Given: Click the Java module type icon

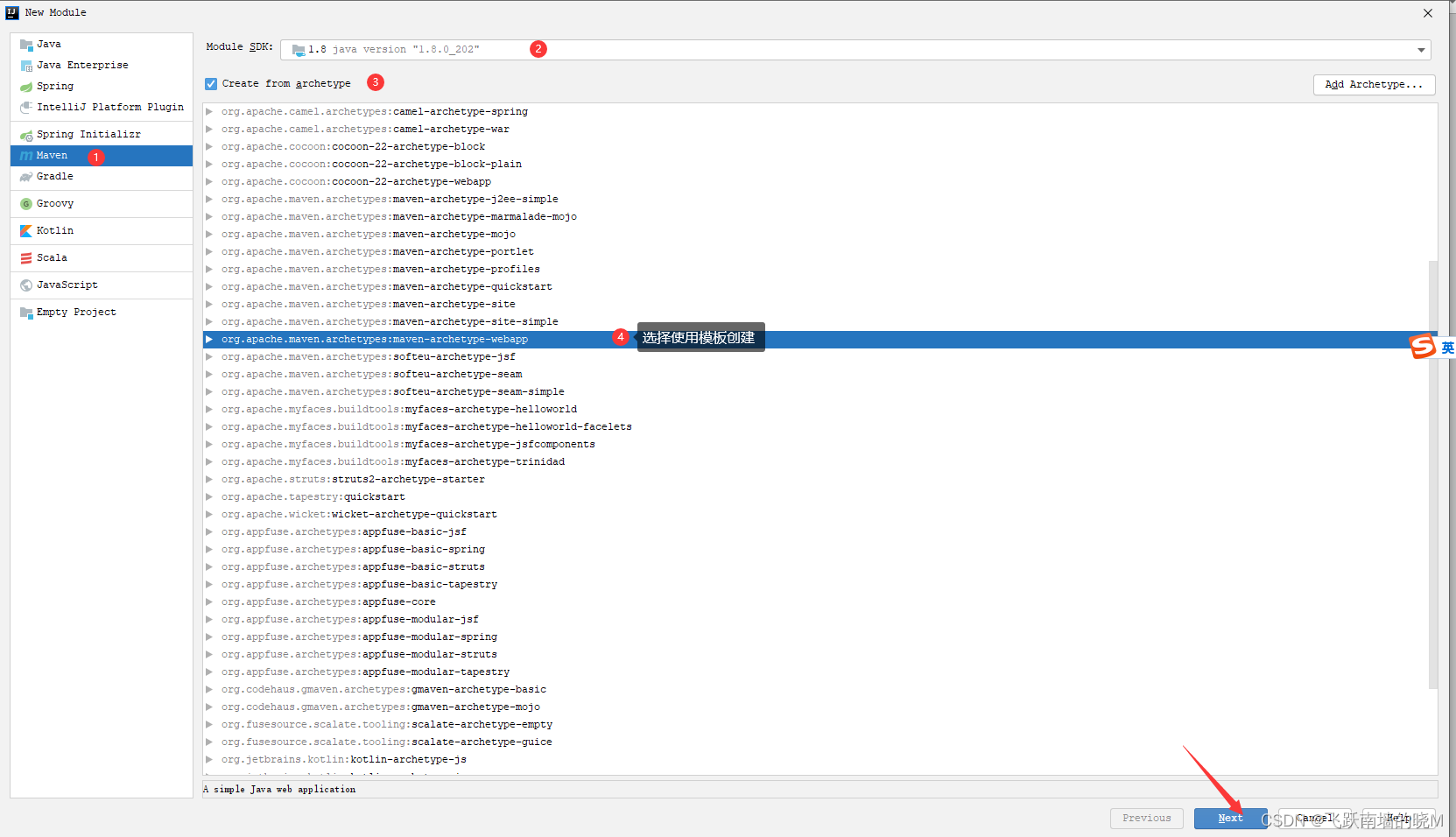Looking at the screenshot, I should click(x=26, y=45).
